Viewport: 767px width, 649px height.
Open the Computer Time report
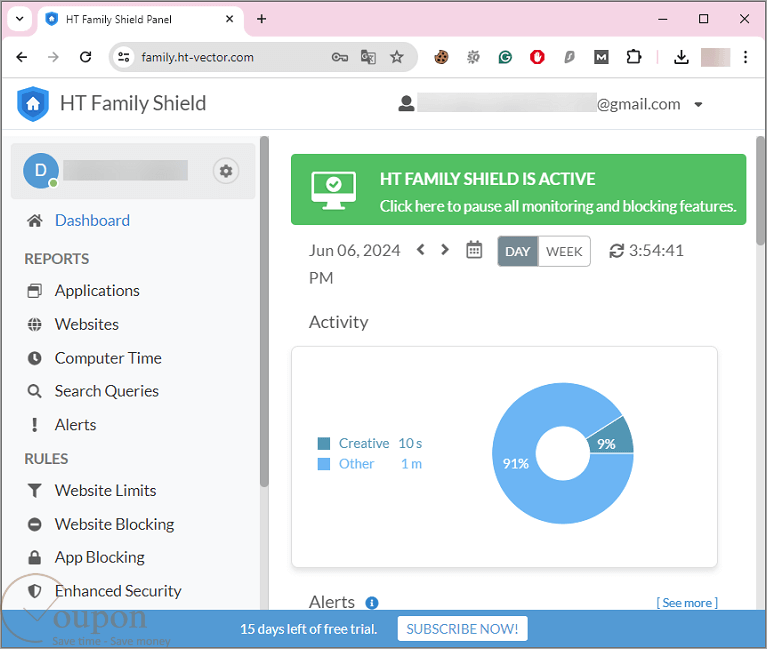point(108,358)
